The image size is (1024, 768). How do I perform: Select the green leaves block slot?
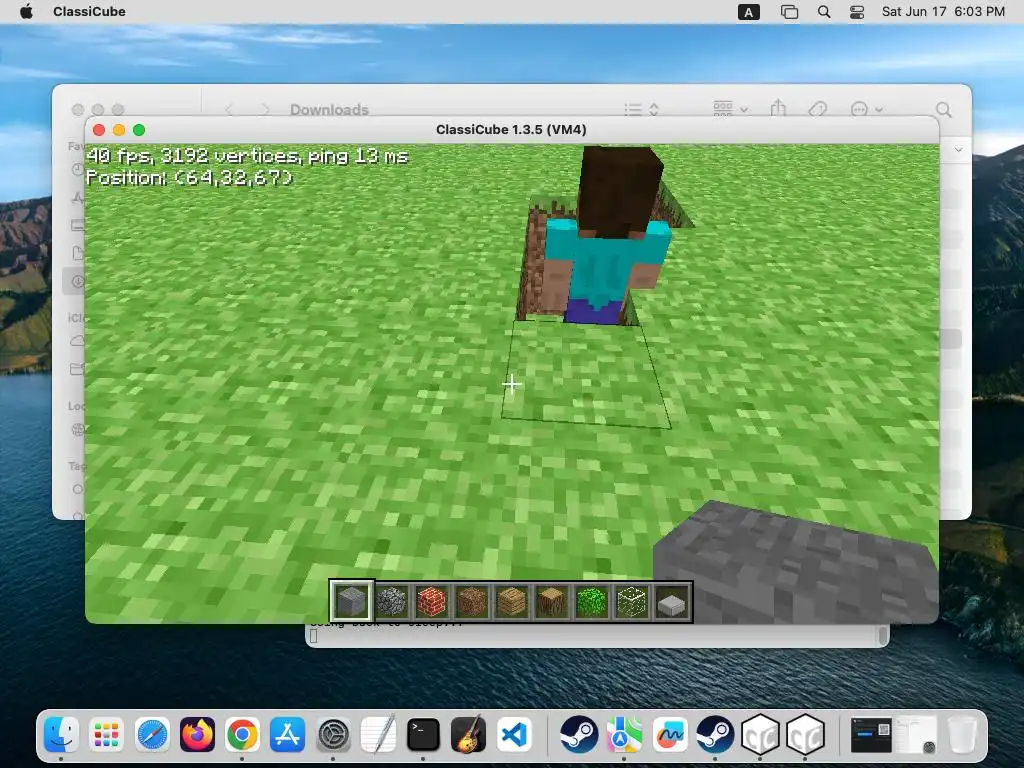point(592,601)
